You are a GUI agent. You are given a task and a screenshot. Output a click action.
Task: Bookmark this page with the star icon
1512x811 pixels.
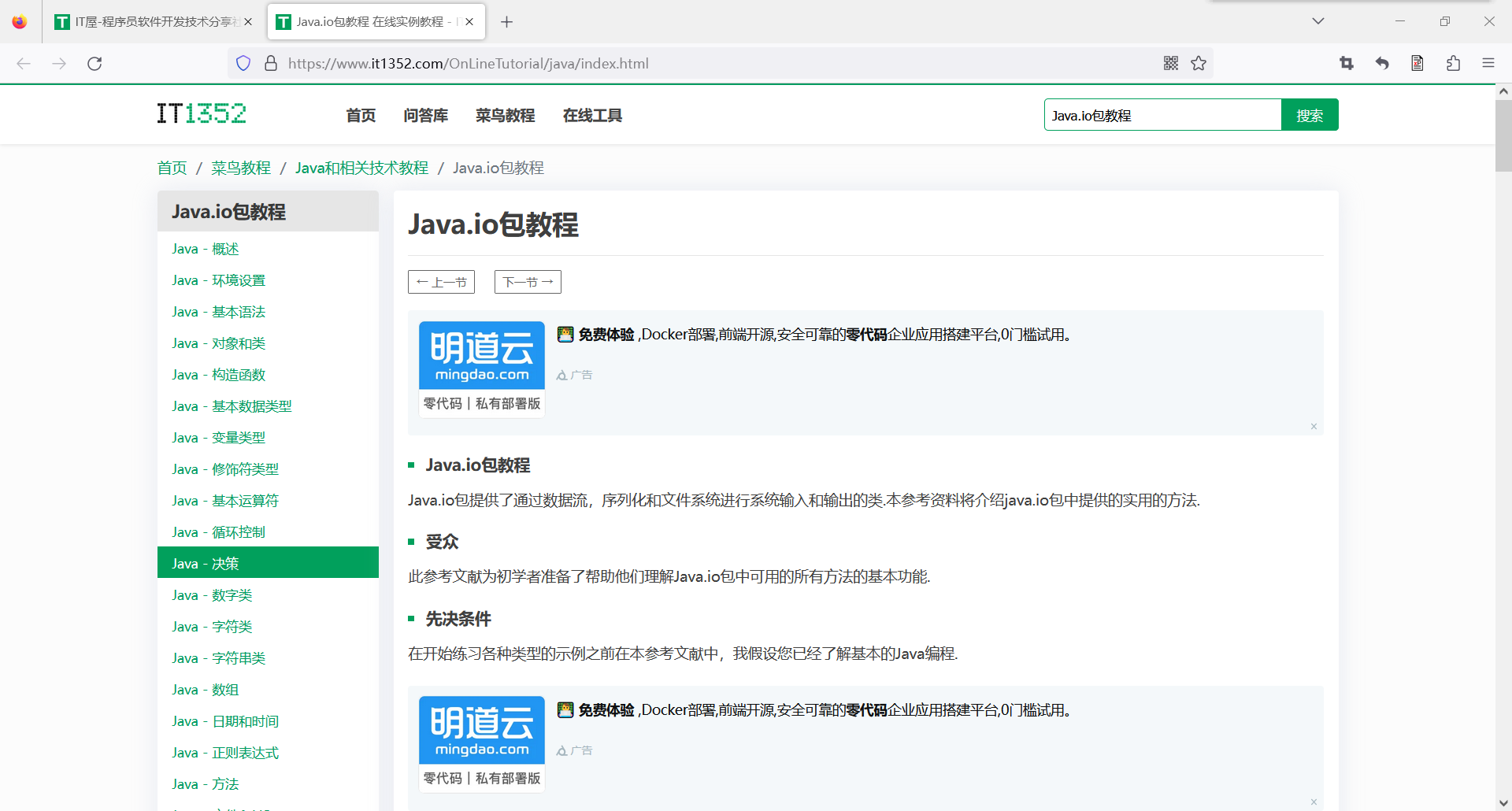point(1199,63)
